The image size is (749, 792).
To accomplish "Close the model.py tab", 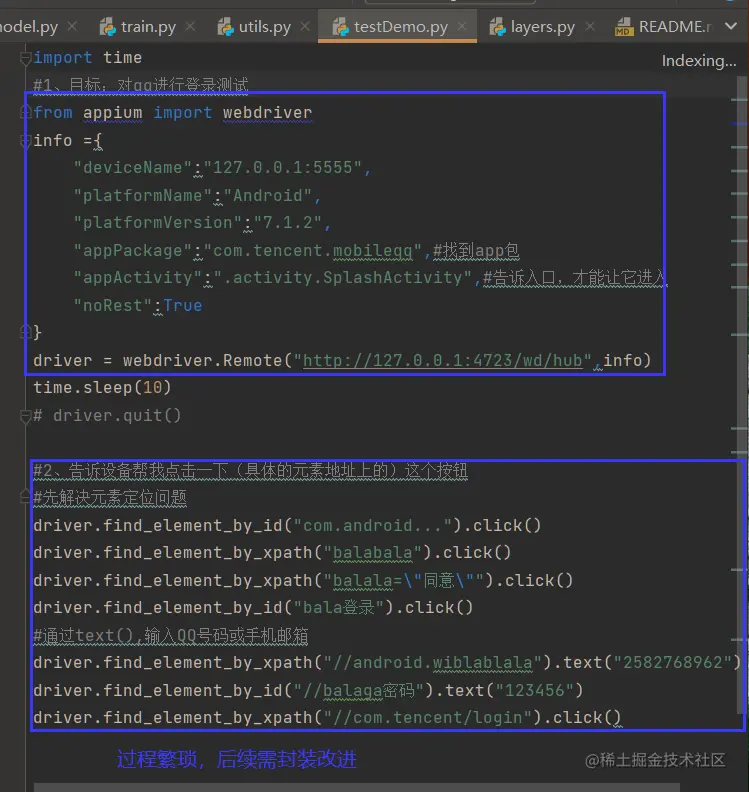I will click(x=72, y=26).
